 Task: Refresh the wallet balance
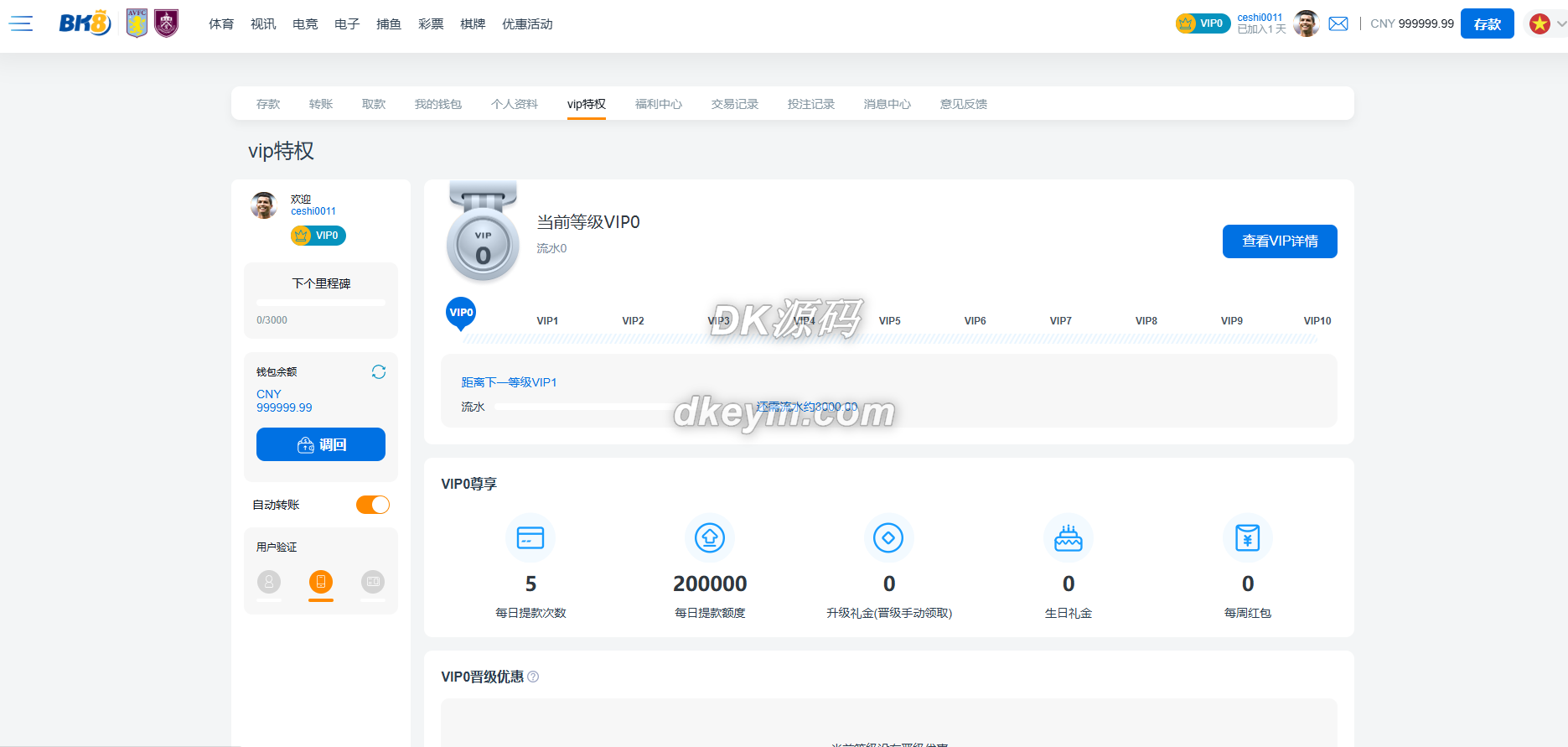coord(379,371)
